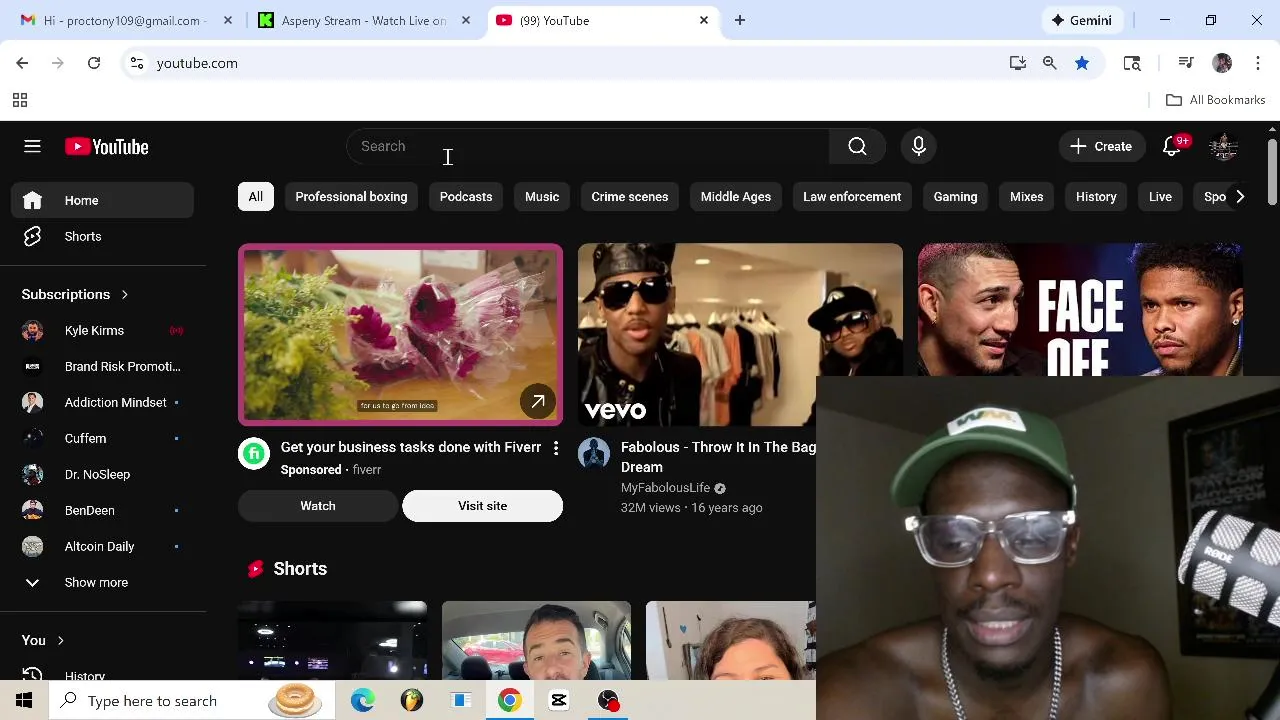Select the Music filter chip
Screen dimensions: 1280x720
(542, 197)
